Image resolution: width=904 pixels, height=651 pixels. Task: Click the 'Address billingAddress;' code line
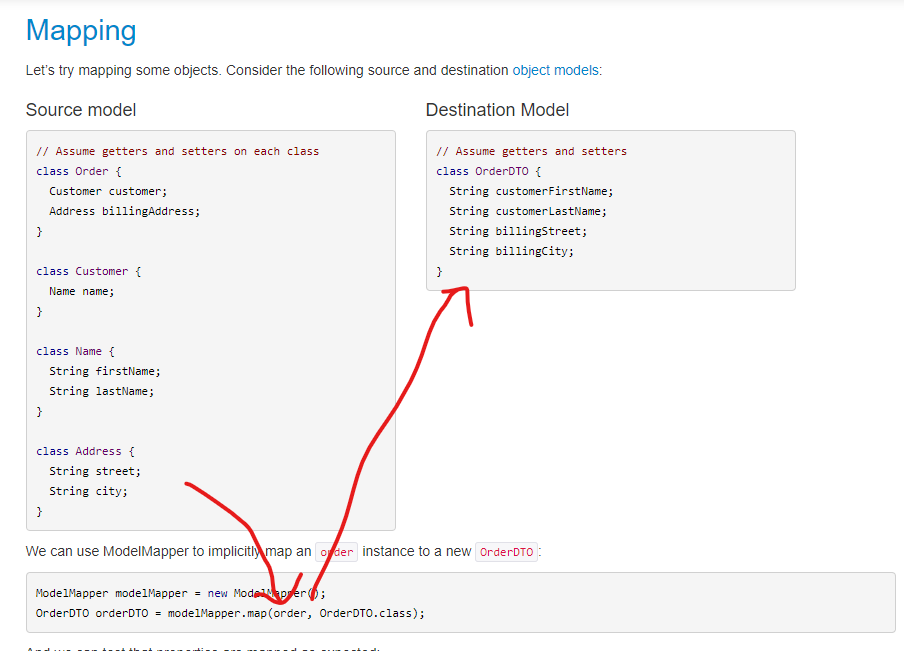click(125, 211)
